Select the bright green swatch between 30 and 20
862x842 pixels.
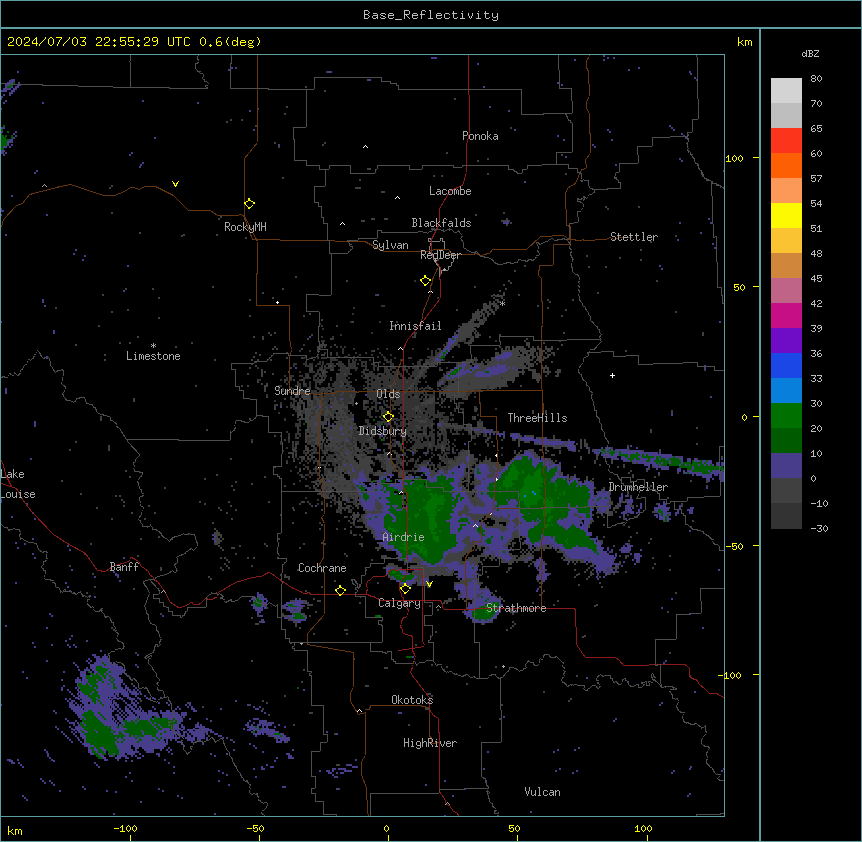(x=786, y=416)
